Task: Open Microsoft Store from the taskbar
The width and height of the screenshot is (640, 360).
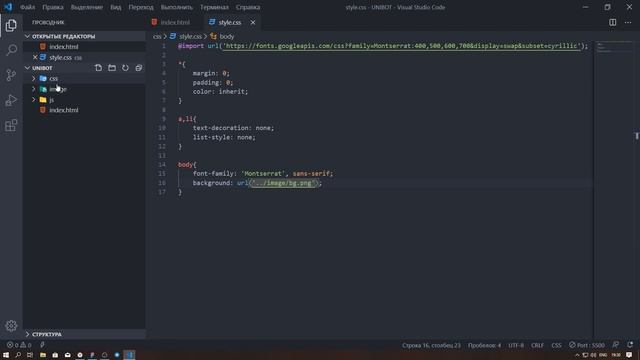Action: (55, 355)
